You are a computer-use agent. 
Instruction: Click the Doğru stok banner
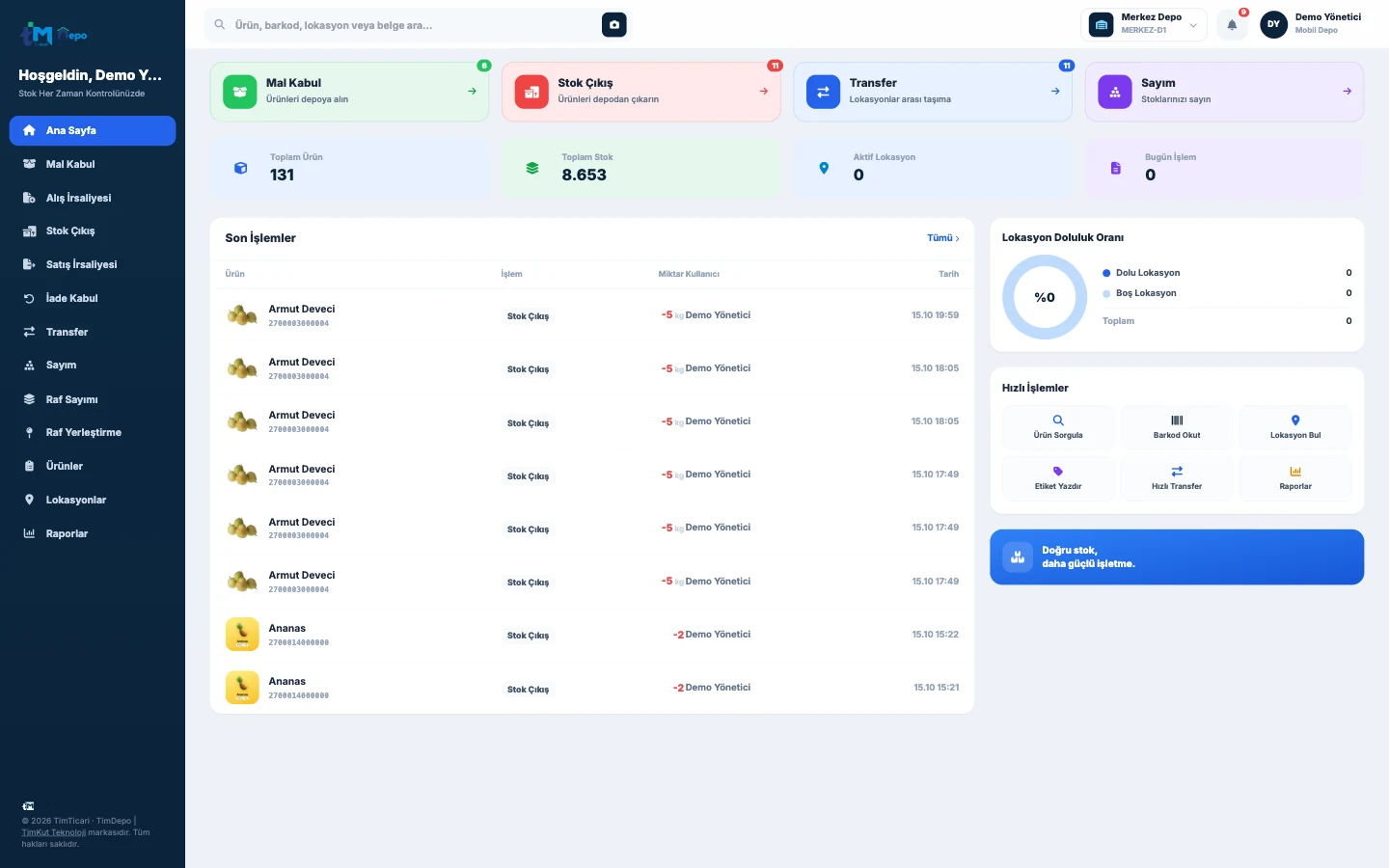click(x=1177, y=557)
